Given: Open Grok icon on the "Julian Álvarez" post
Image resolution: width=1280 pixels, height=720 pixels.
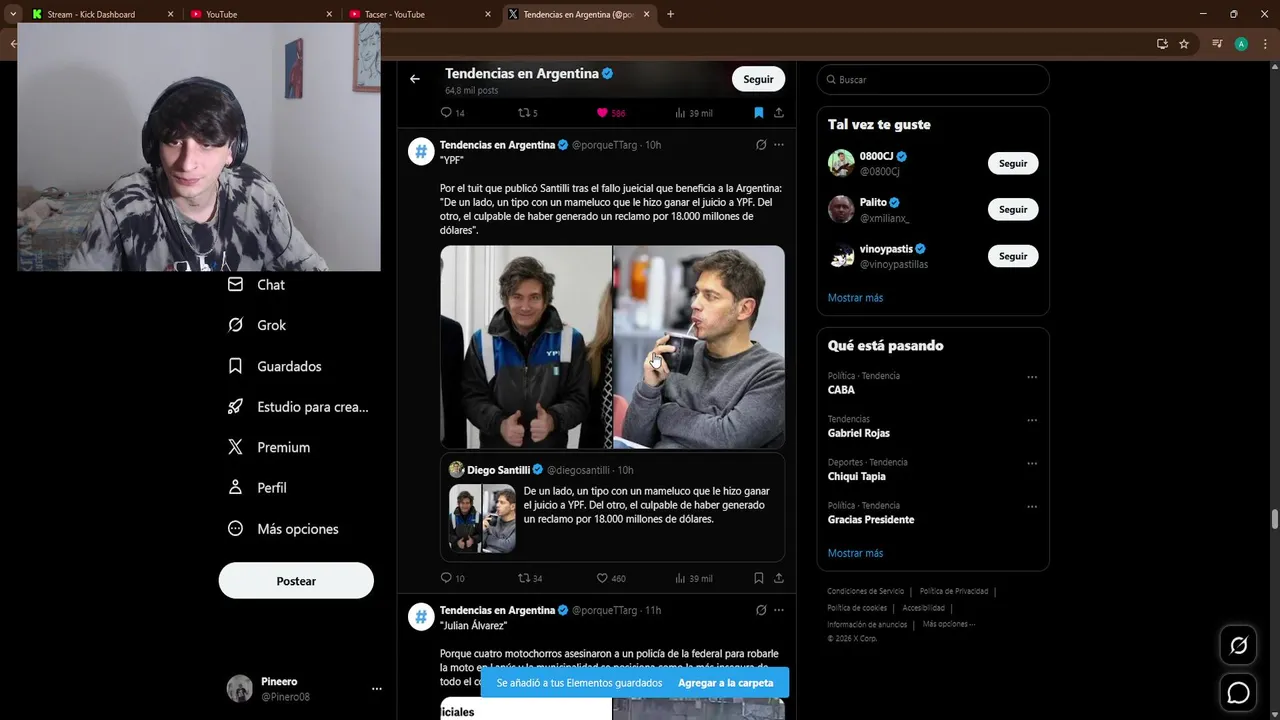Looking at the screenshot, I should pos(761,610).
